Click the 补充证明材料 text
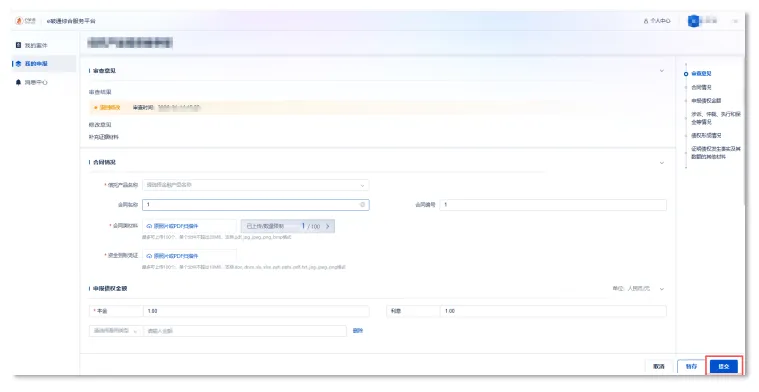 (x=103, y=137)
